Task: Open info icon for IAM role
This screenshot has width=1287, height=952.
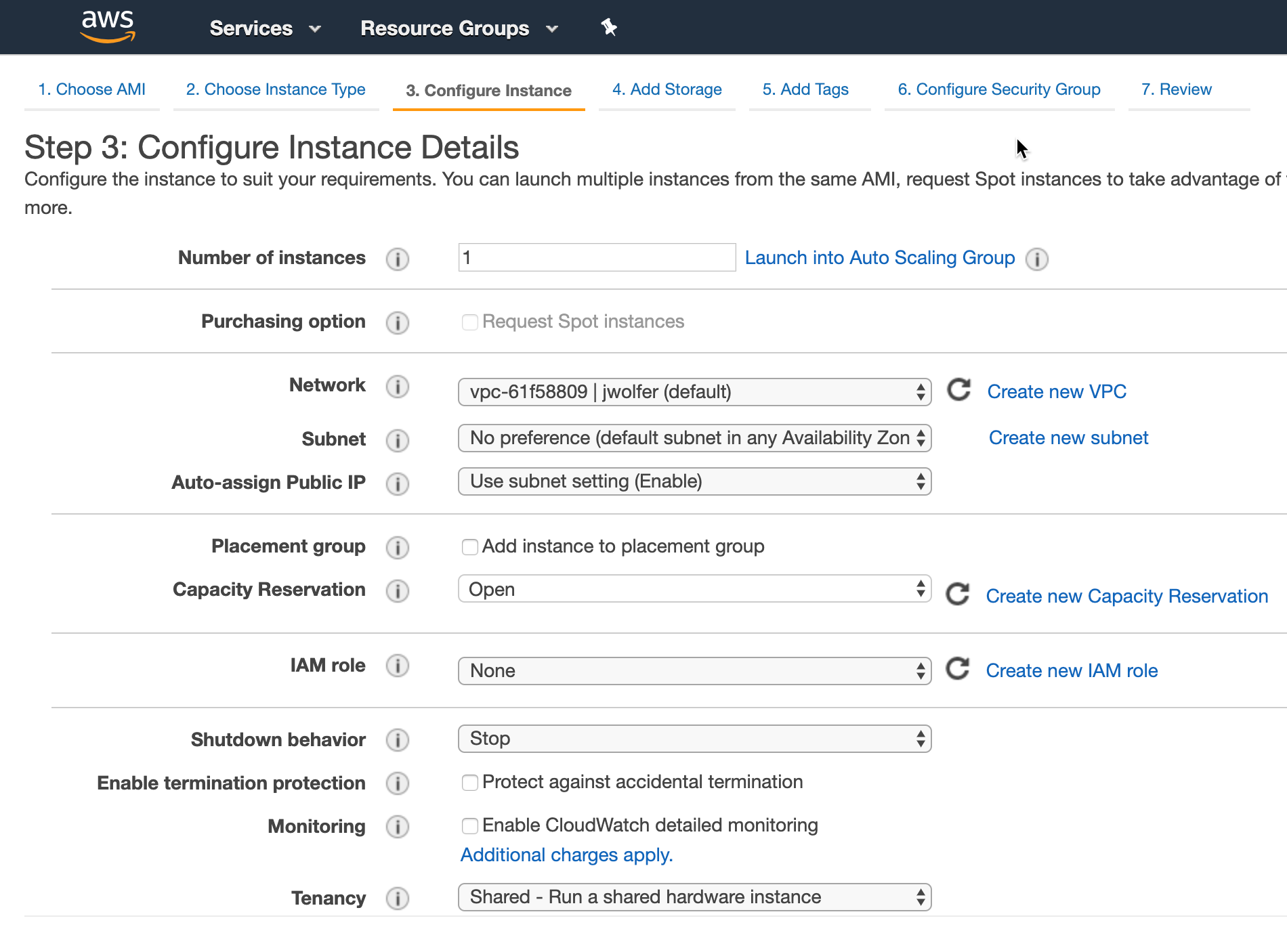Action: tap(398, 666)
